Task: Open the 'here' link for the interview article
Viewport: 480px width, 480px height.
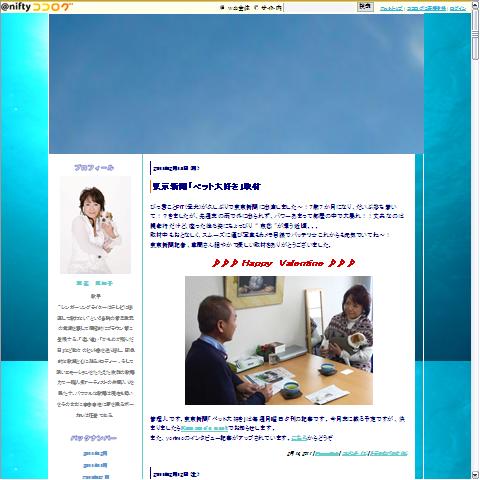Action: (x=299, y=438)
